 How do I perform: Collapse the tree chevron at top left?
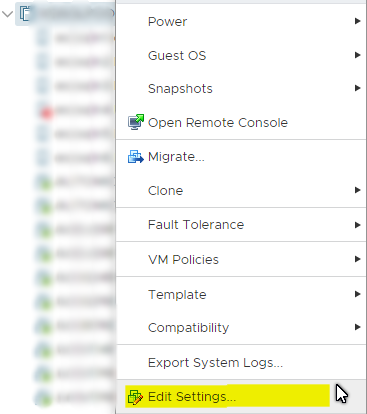pyautogui.click(x=7, y=14)
